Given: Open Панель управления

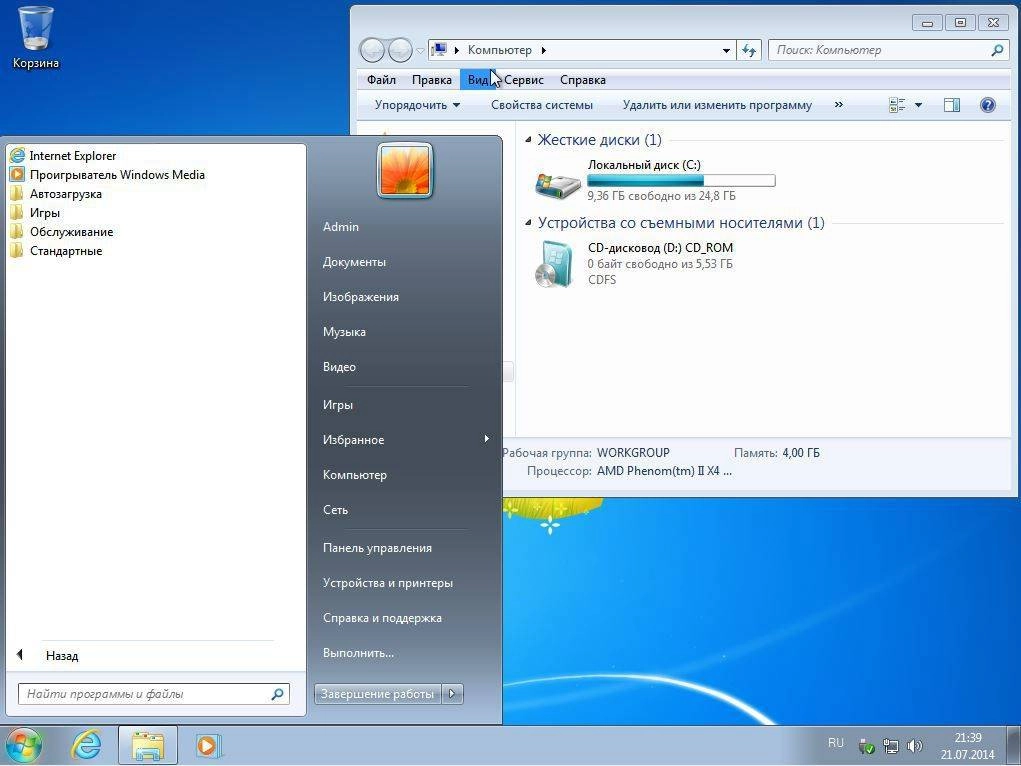Looking at the screenshot, I should [x=377, y=548].
